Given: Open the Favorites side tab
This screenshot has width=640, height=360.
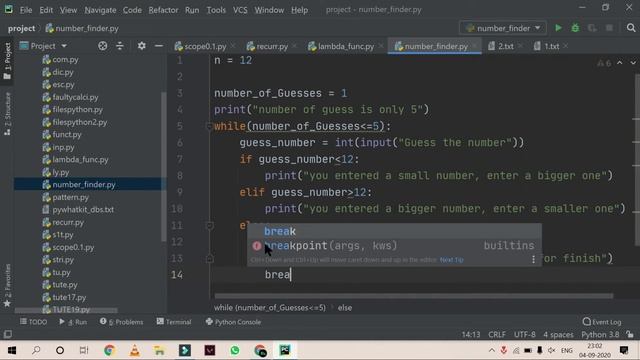Looking at the screenshot, I should pos(7,286).
